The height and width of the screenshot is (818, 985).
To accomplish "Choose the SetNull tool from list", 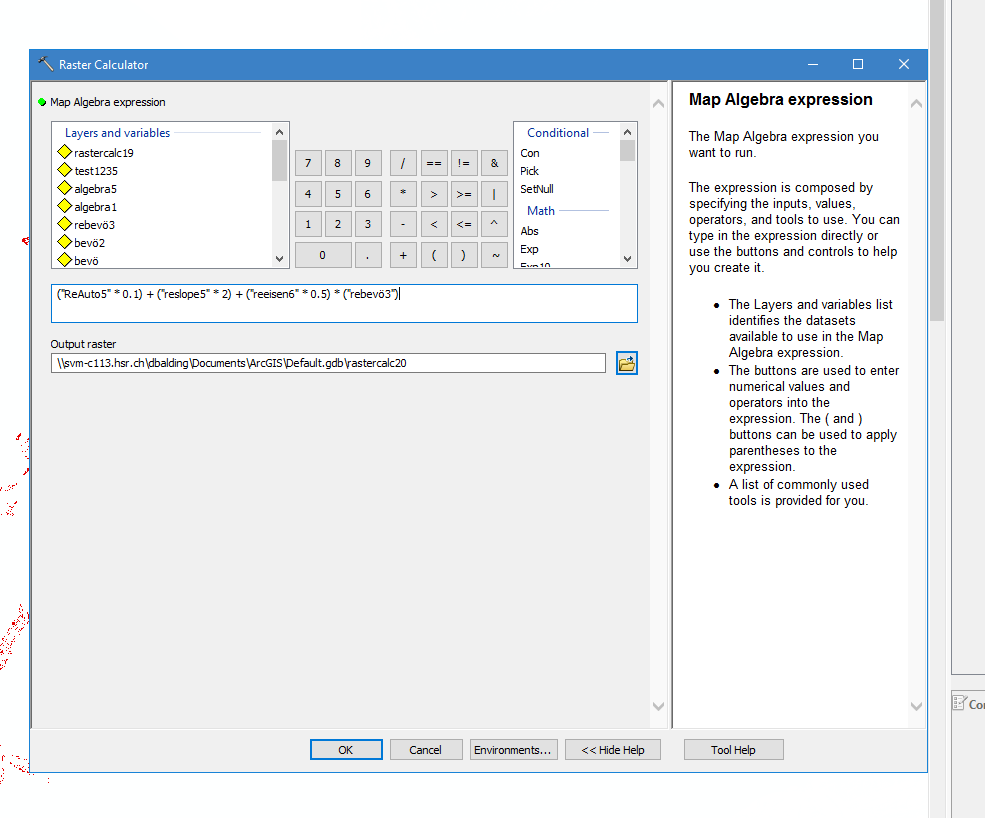I will 537,189.
